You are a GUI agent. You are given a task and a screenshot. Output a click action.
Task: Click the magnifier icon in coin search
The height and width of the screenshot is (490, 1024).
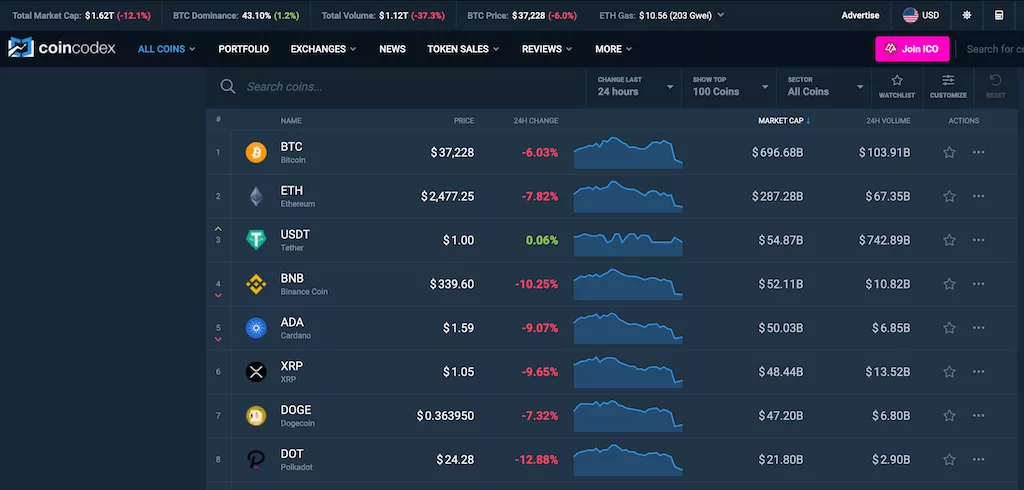(x=227, y=86)
